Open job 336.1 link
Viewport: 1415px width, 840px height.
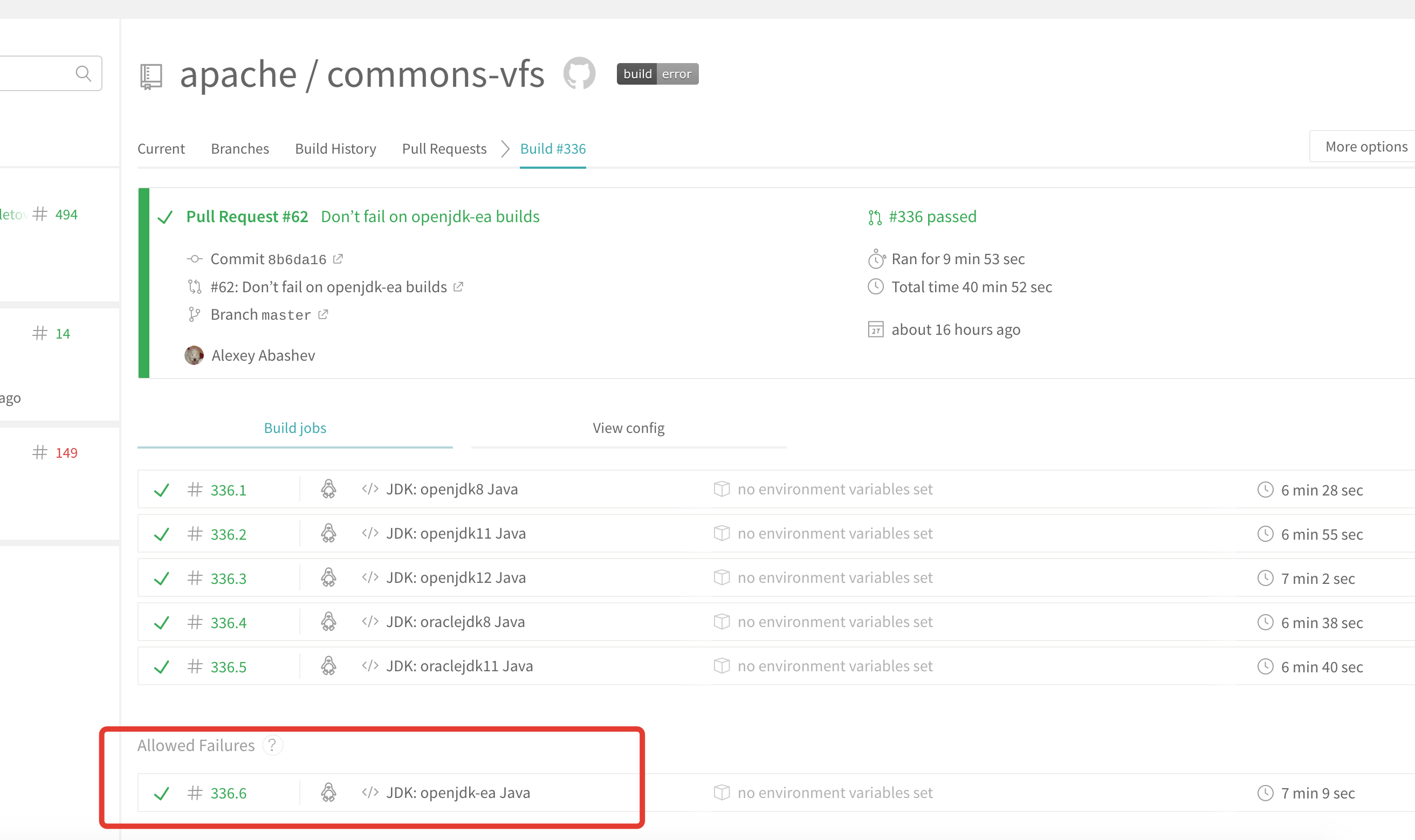pos(228,490)
